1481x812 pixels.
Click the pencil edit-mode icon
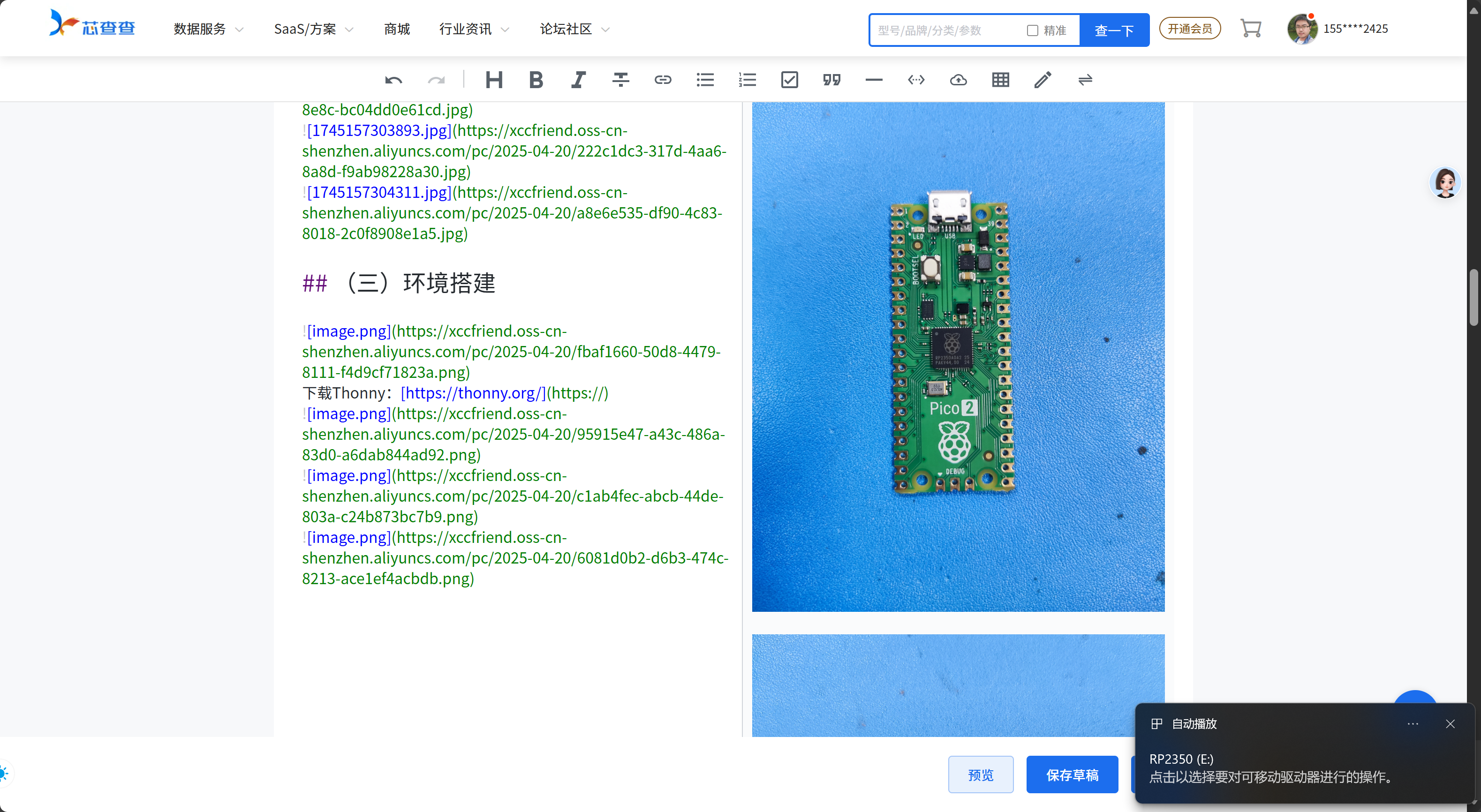coord(1043,80)
